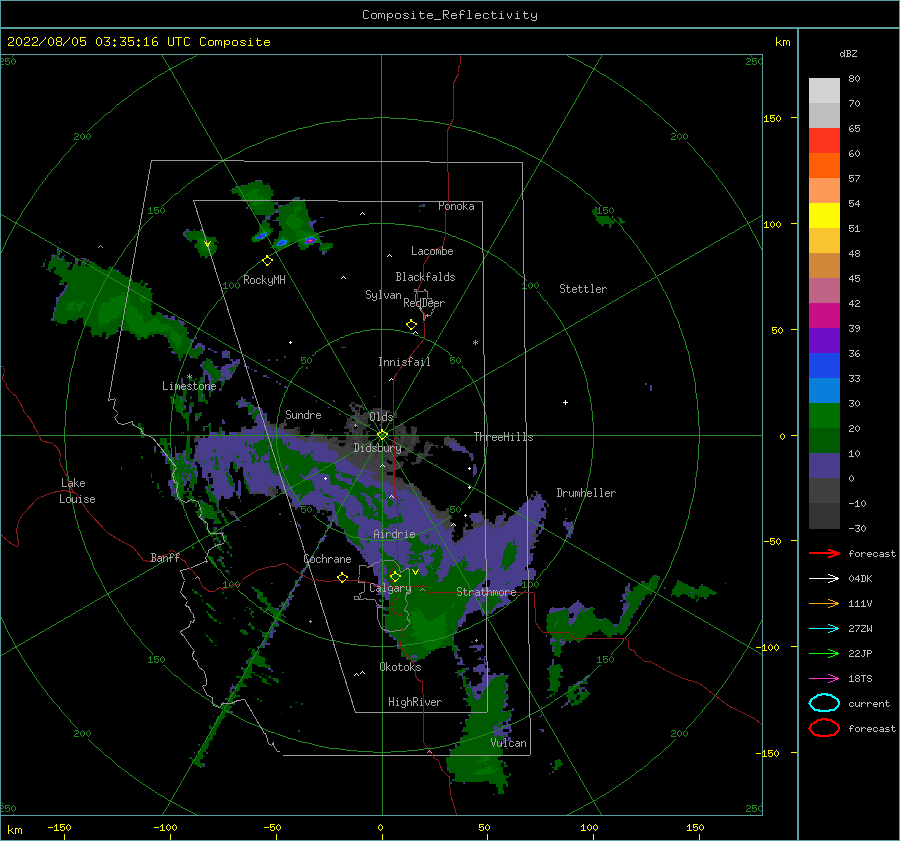The width and height of the screenshot is (900, 841).
Task: Select the 57 to 60 dBZ orange swatch
Action: click(x=824, y=166)
